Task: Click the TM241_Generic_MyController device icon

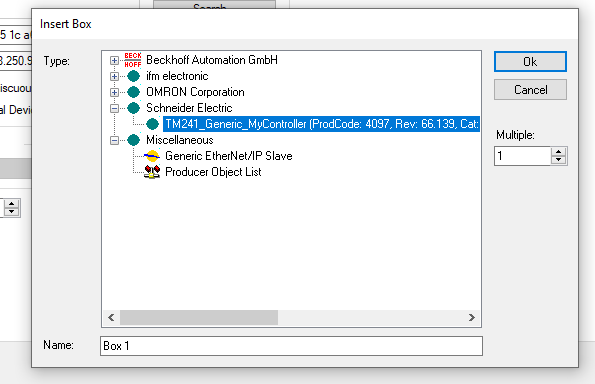Action: pyautogui.click(x=152, y=124)
